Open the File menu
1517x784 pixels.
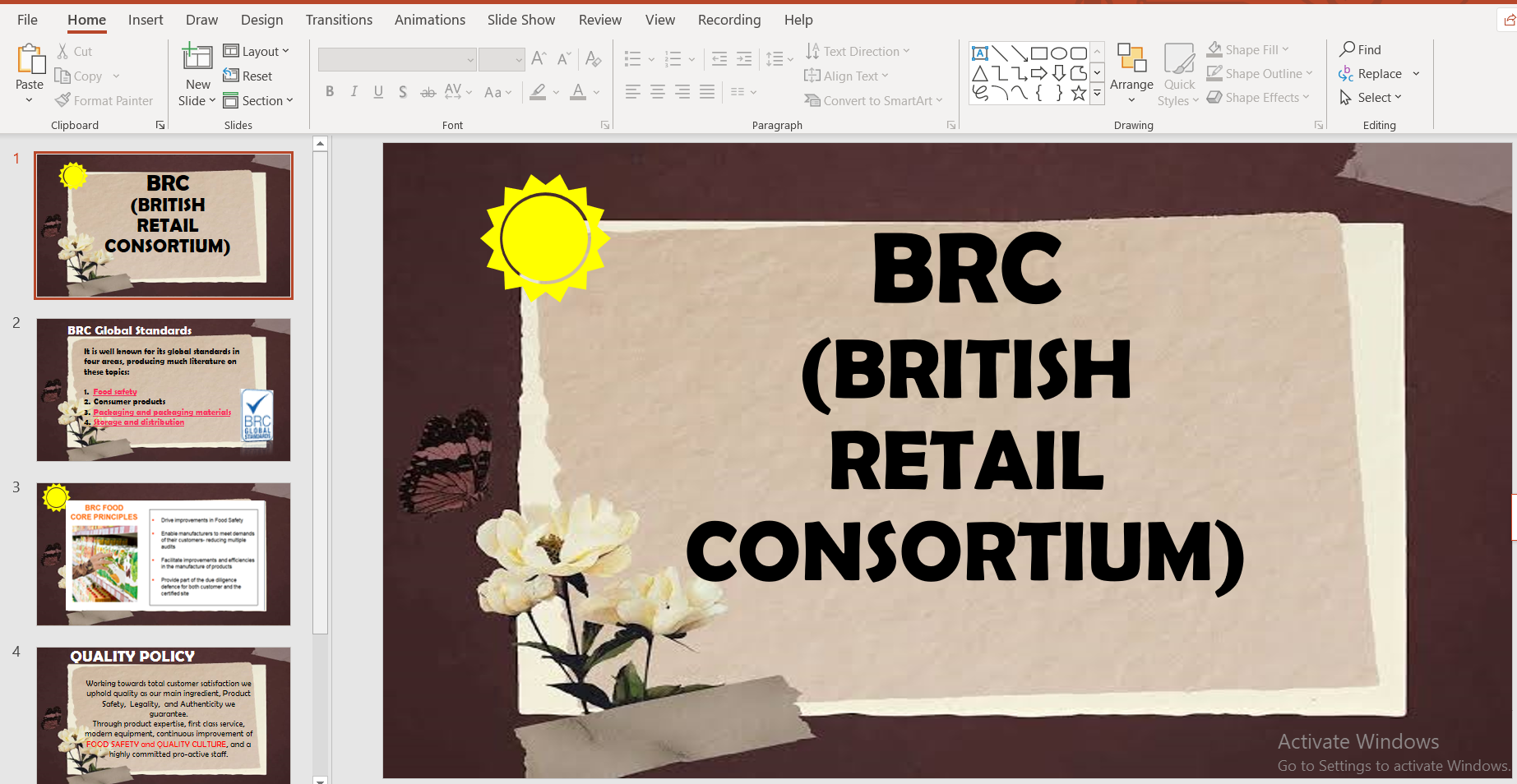tap(27, 20)
